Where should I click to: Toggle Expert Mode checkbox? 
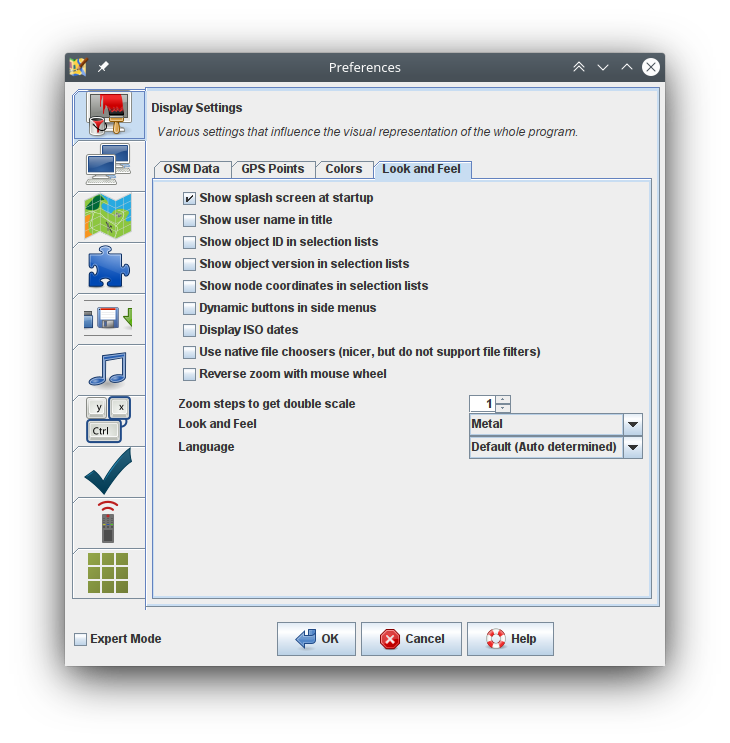81,639
